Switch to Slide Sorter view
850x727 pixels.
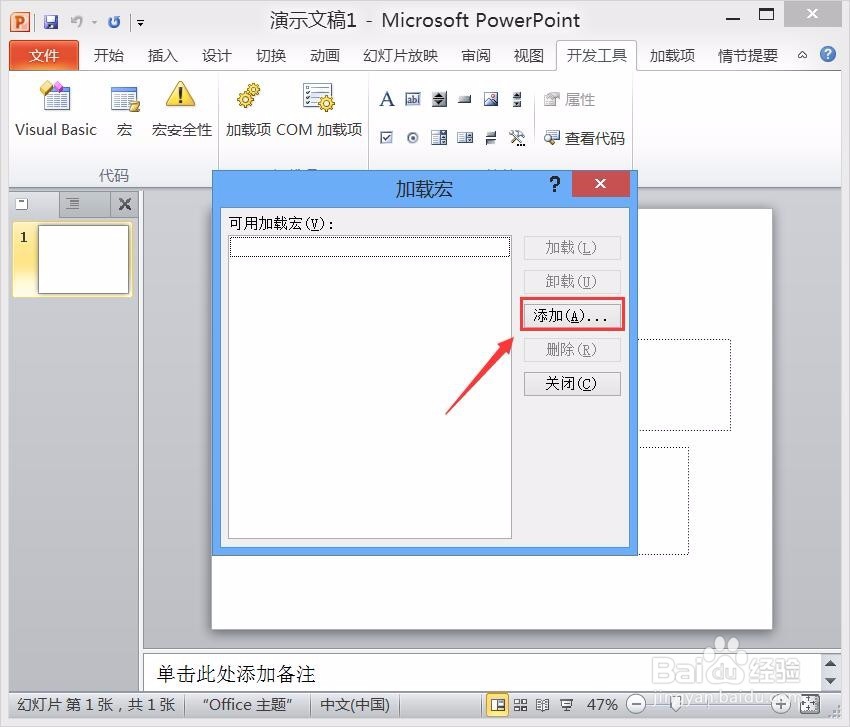coord(521,704)
